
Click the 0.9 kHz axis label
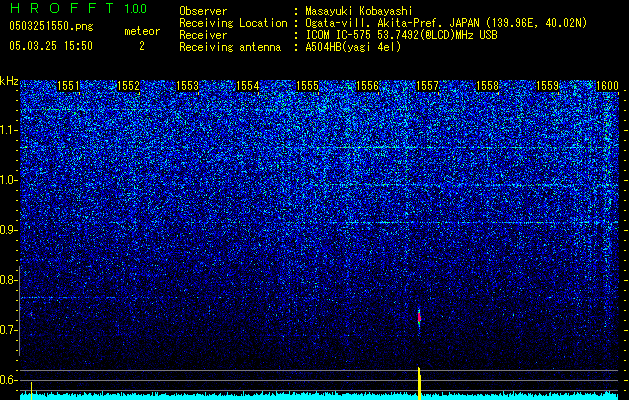(x=8, y=230)
